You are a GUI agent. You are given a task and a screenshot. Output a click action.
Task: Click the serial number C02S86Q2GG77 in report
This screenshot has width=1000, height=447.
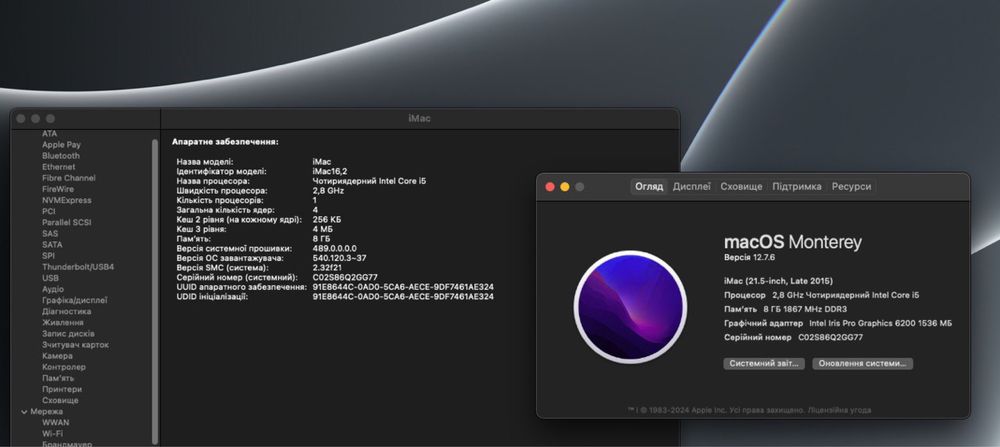tap(345, 277)
